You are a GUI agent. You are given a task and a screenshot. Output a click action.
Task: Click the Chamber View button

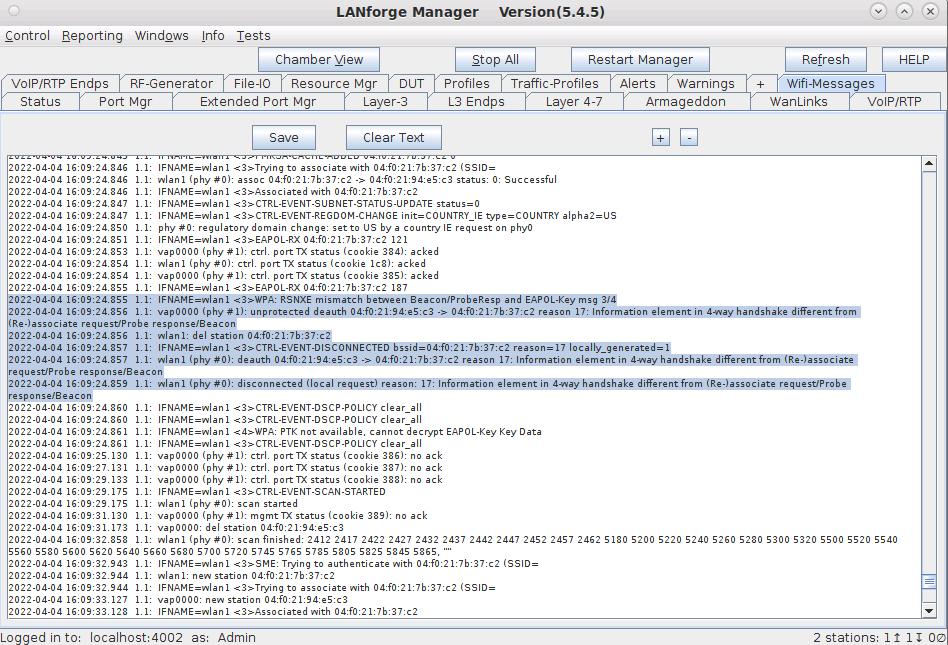(x=319, y=60)
